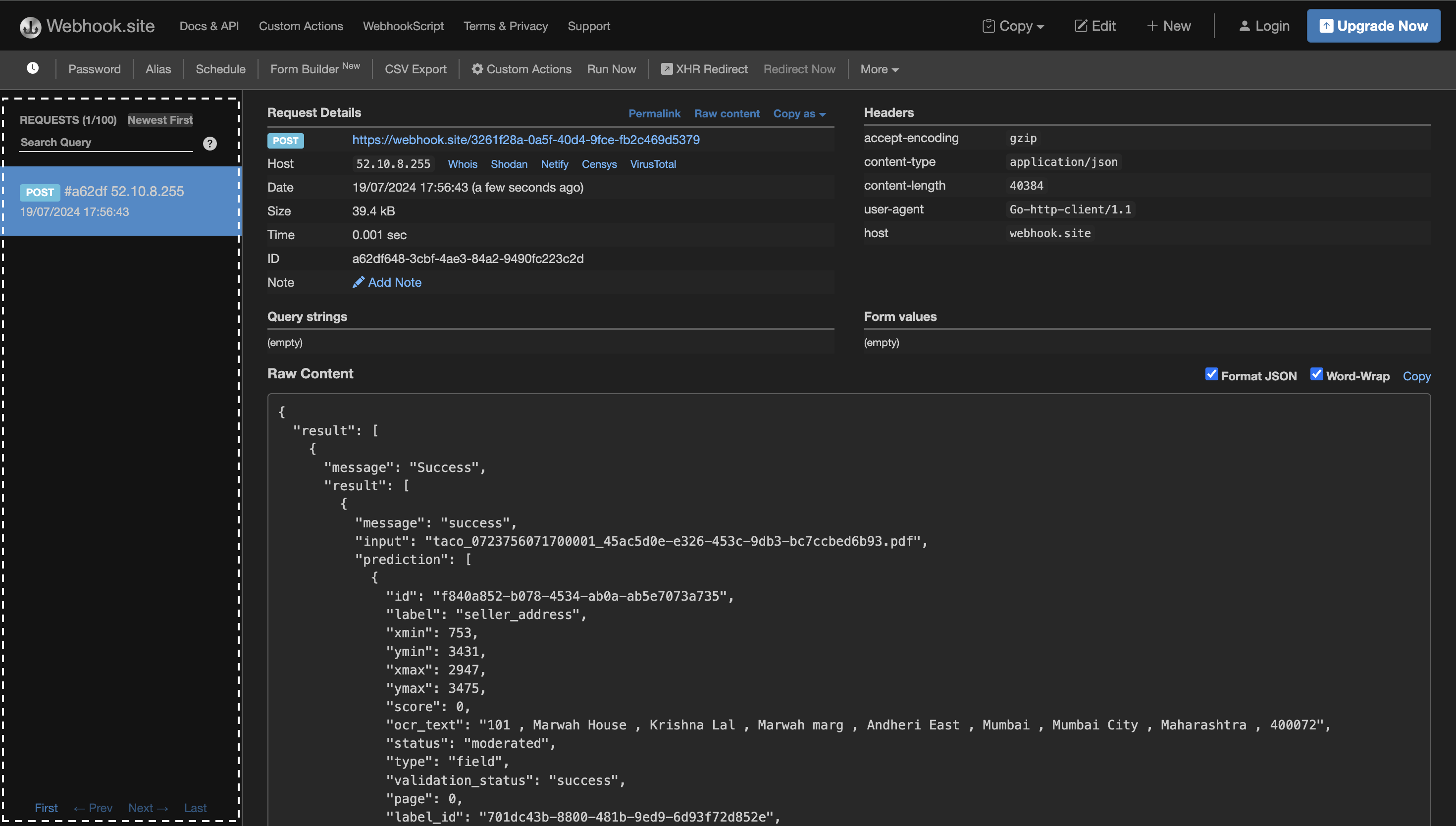Click the Login button
1456x826 pixels.
(1264, 26)
